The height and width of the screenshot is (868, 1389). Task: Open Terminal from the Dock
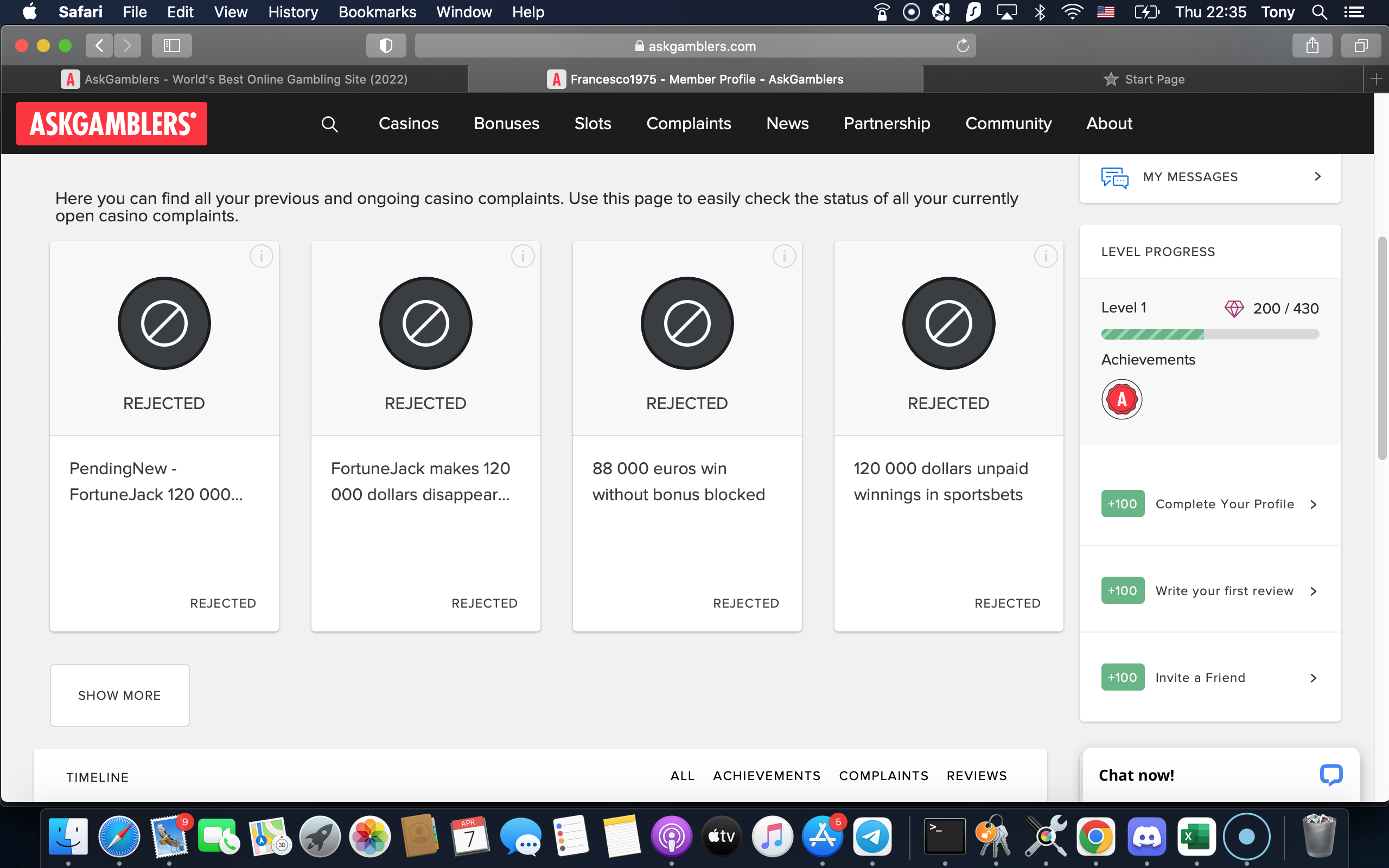tap(945, 837)
